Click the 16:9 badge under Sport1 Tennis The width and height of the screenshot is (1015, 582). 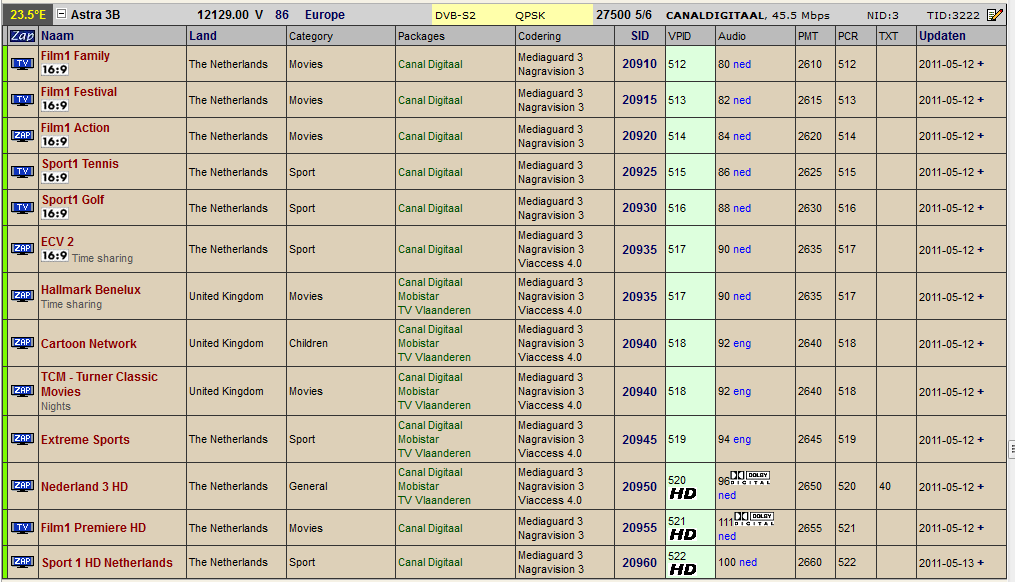coord(55,177)
